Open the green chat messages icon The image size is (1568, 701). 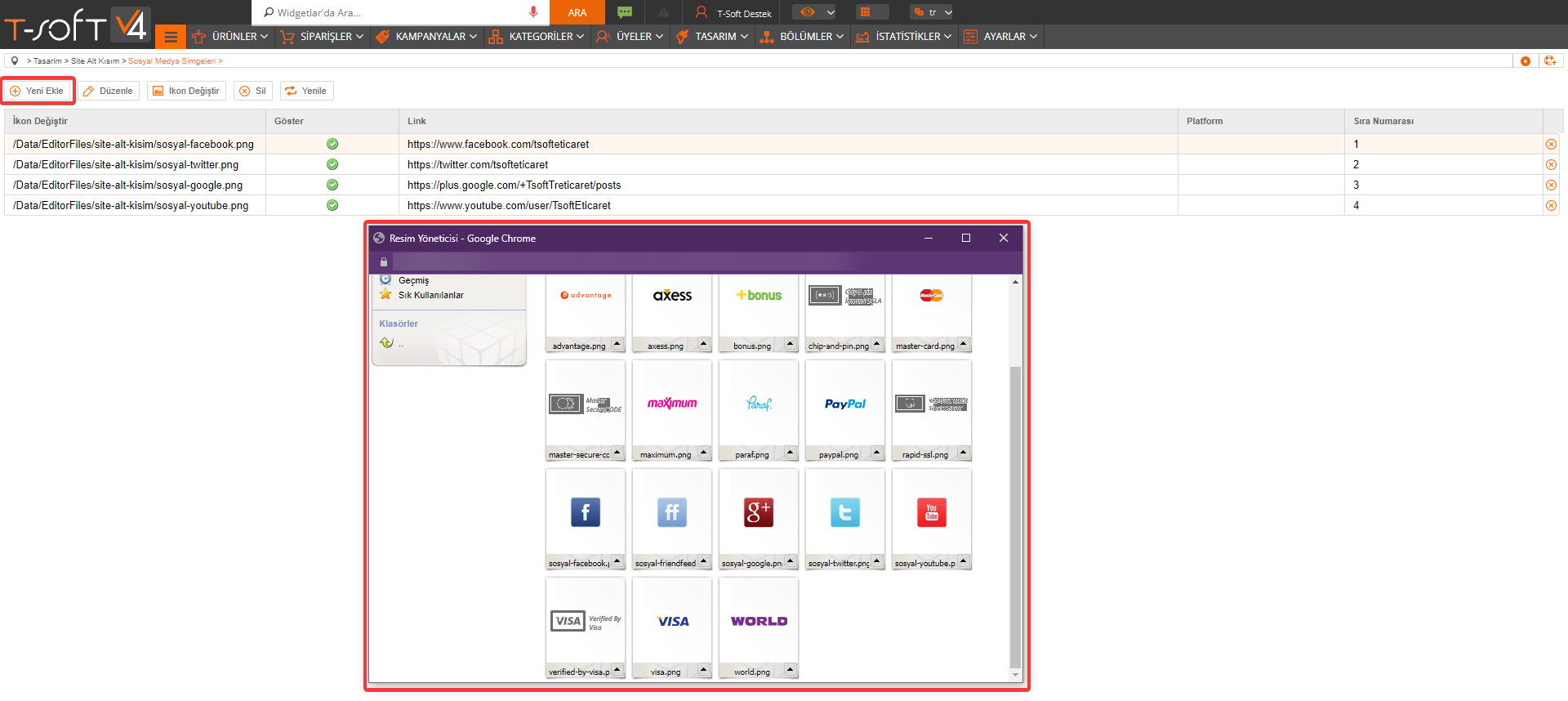(x=625, y=12)
